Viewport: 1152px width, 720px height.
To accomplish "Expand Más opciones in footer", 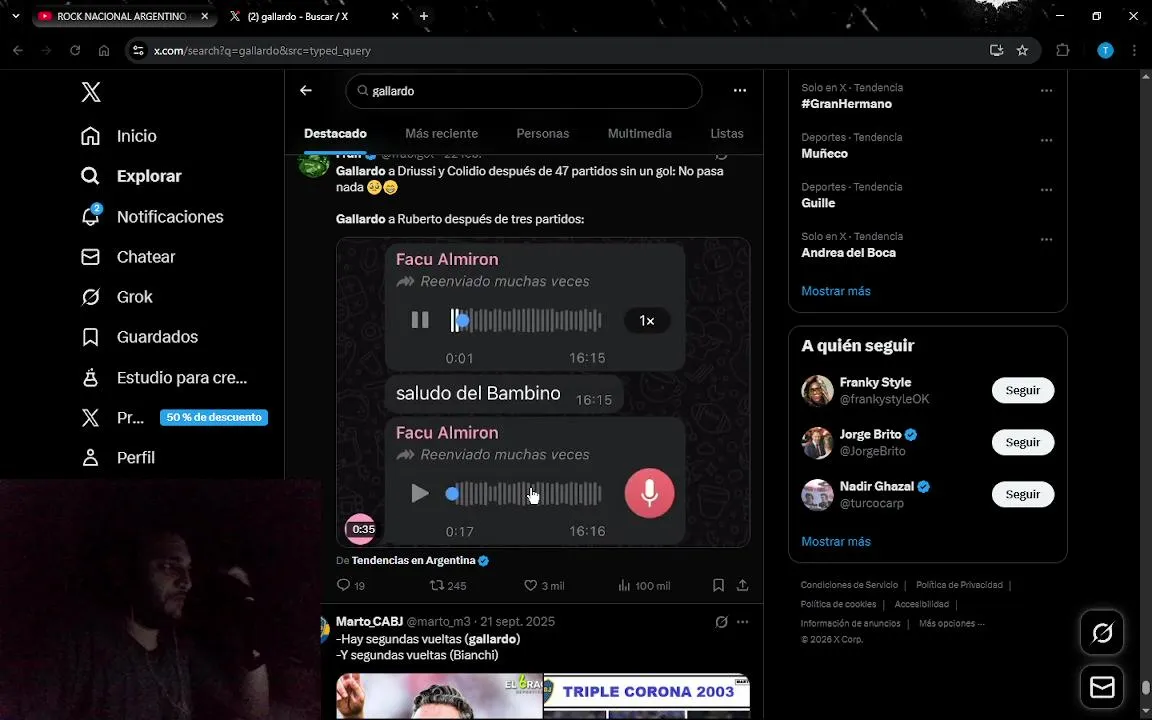I will [951, 624].
